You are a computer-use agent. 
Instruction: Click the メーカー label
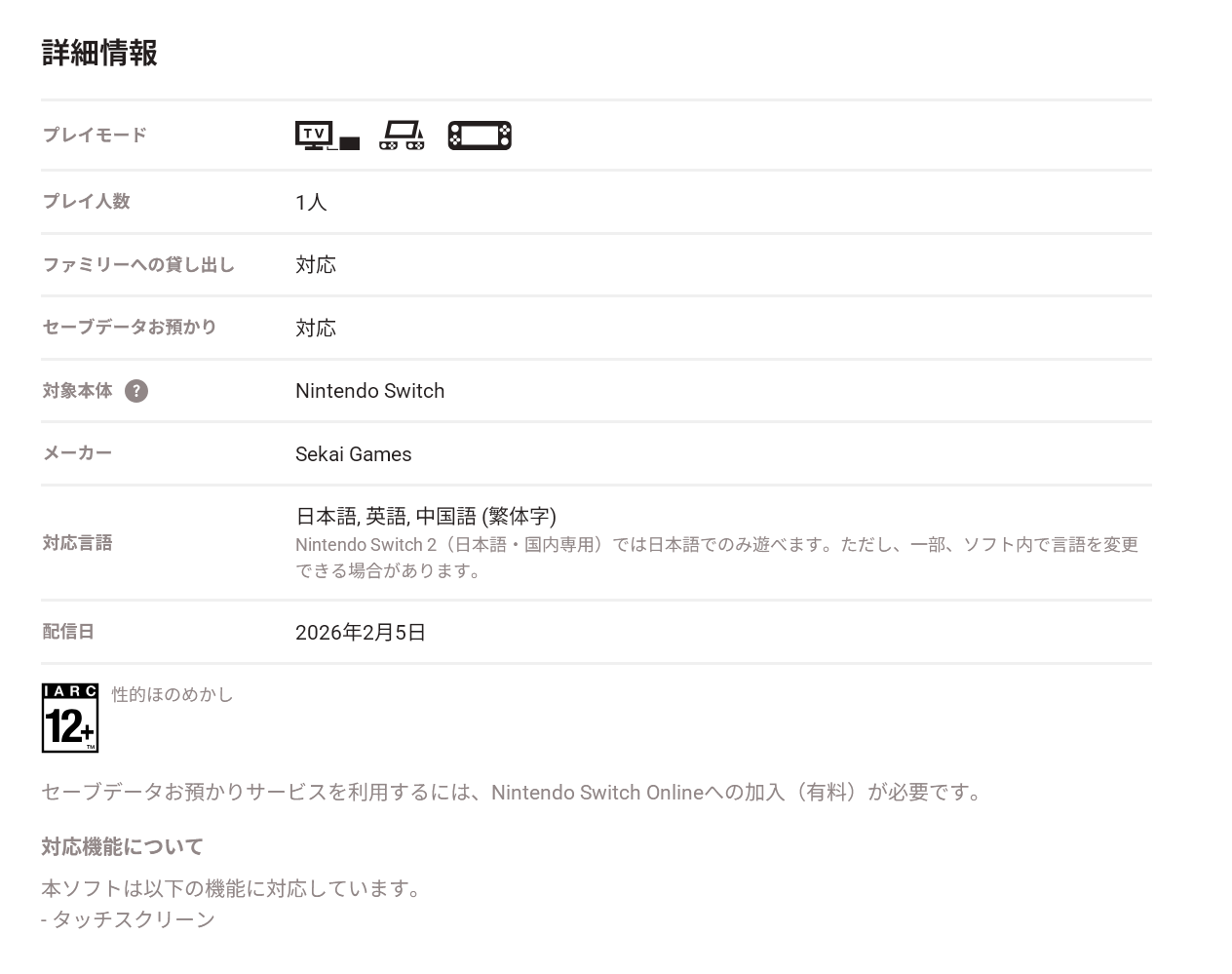pos(77,453)
